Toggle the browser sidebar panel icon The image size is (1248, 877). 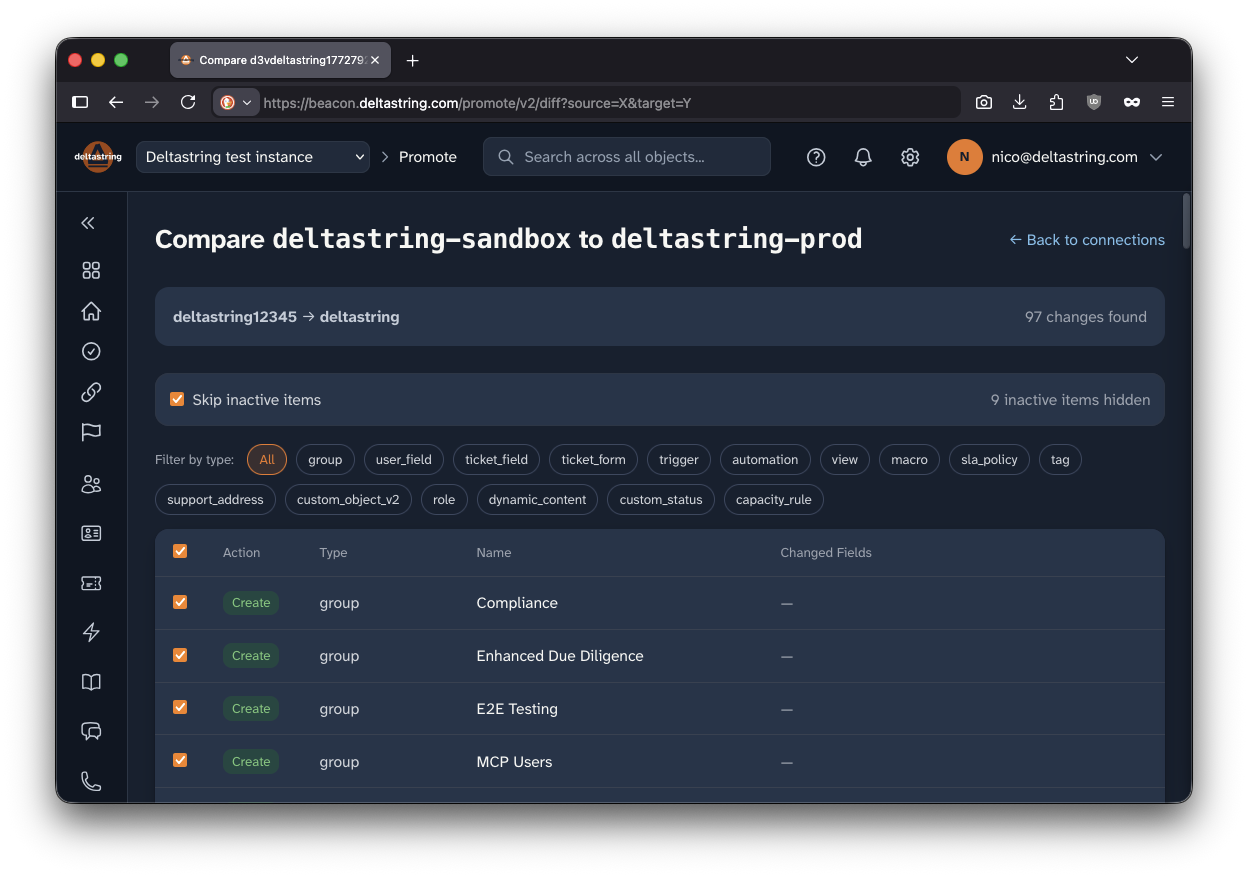click(x=80, y=102)
